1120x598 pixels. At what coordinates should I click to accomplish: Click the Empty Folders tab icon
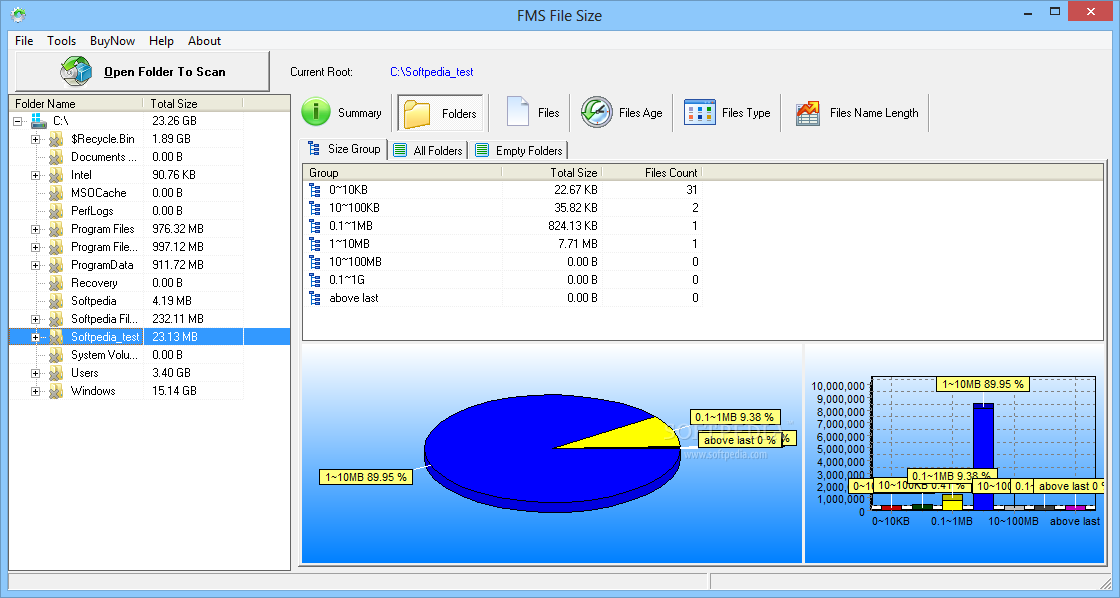pyautogui.click(x=482, y=150)
